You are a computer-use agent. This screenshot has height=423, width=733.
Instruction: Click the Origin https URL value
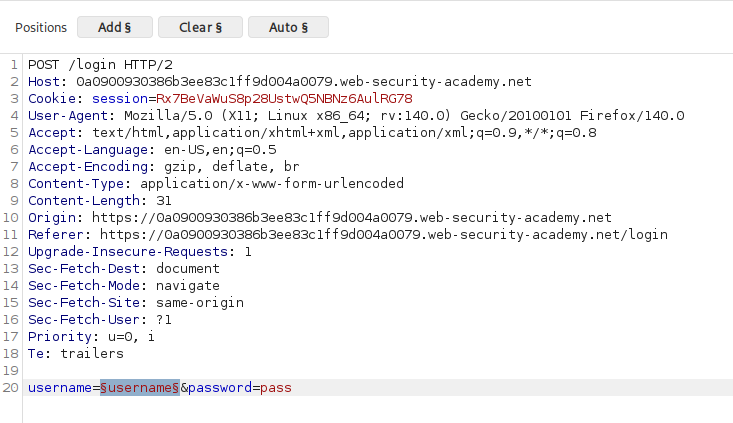click(x=352, y=218)
